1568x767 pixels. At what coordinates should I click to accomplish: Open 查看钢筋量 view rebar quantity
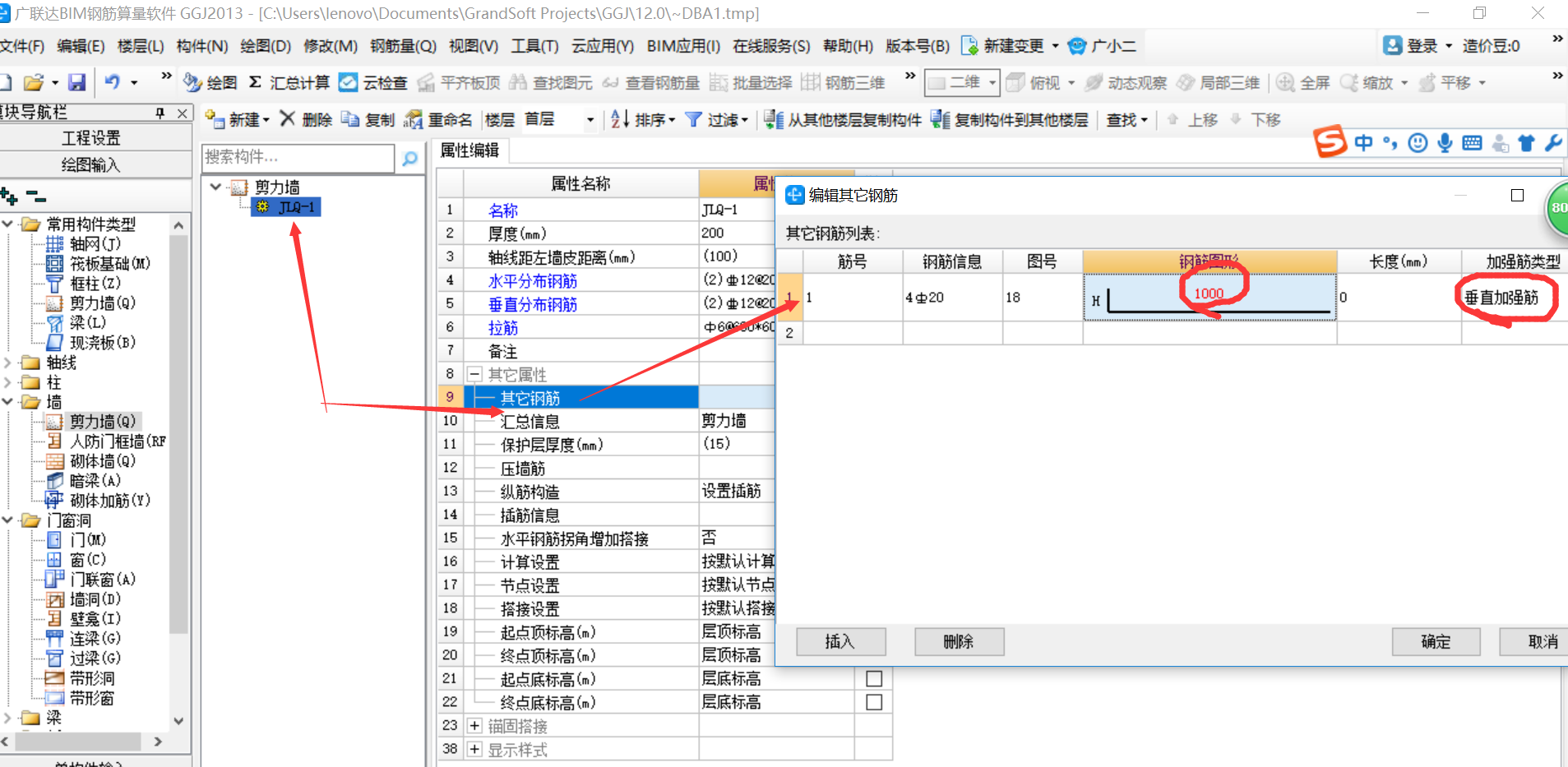click(x=650, y=82)
